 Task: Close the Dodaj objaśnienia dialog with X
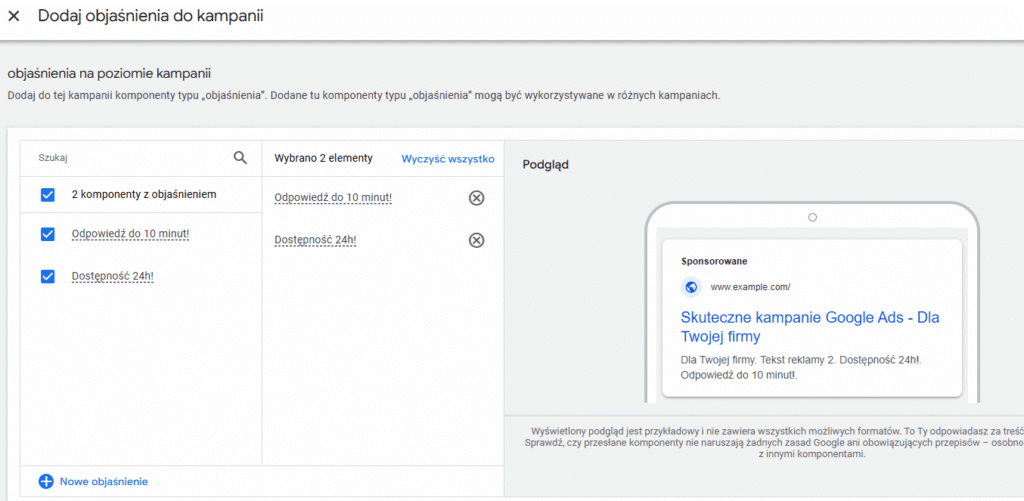coord(14,16)
